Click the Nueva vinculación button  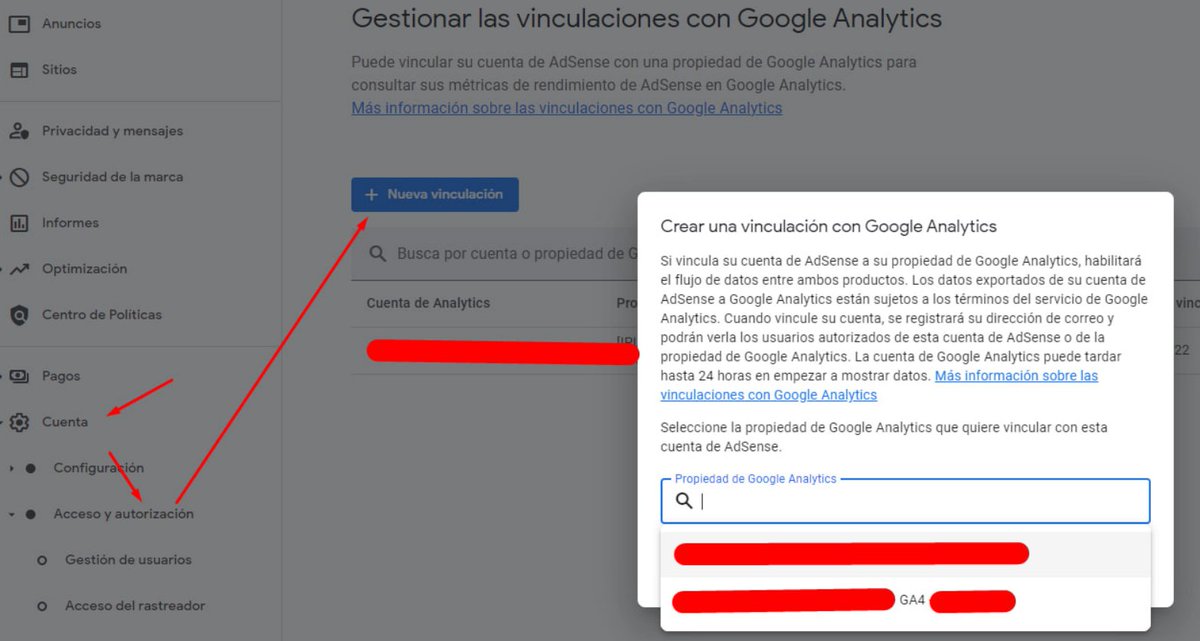(x=435, y=194)
